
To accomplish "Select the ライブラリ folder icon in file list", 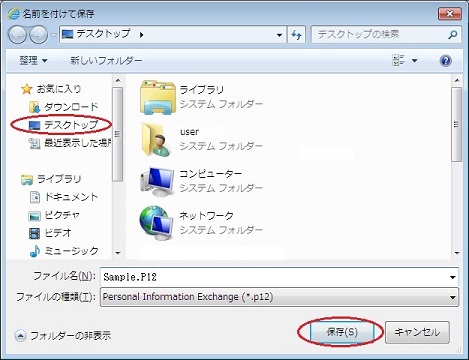I will pyautogui.click(x=158, y=97).
